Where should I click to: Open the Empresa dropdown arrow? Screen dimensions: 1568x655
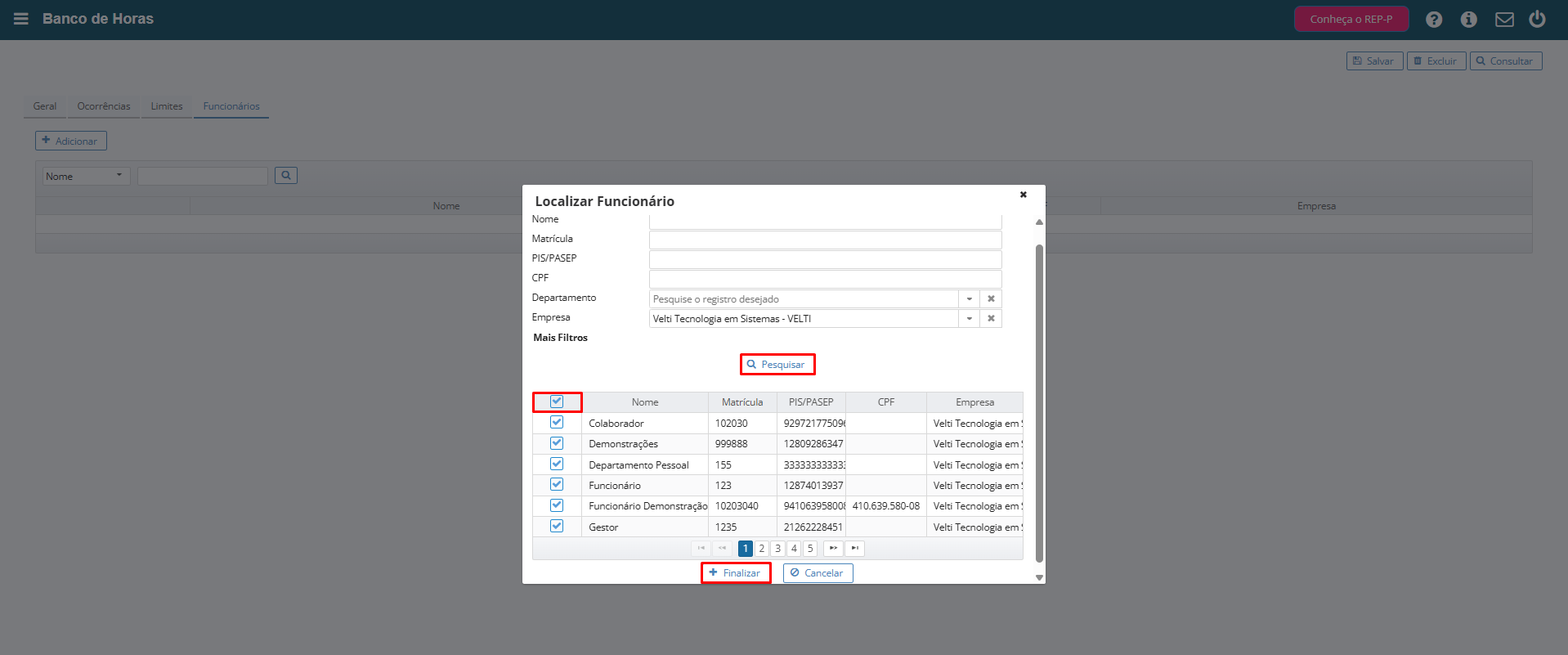[x=970, y=318]
